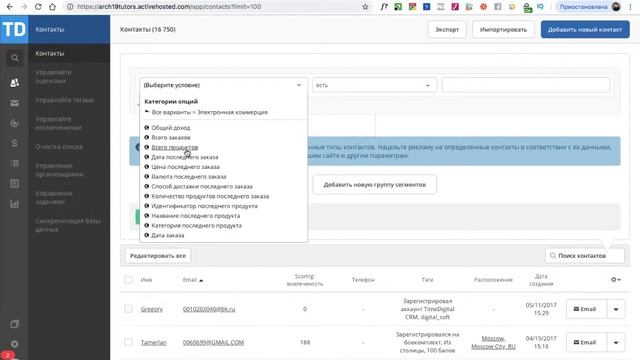This screenshot has height=360, width=640.
Task: Click the Email button for Tamerlan
Action: pos(585,342)
